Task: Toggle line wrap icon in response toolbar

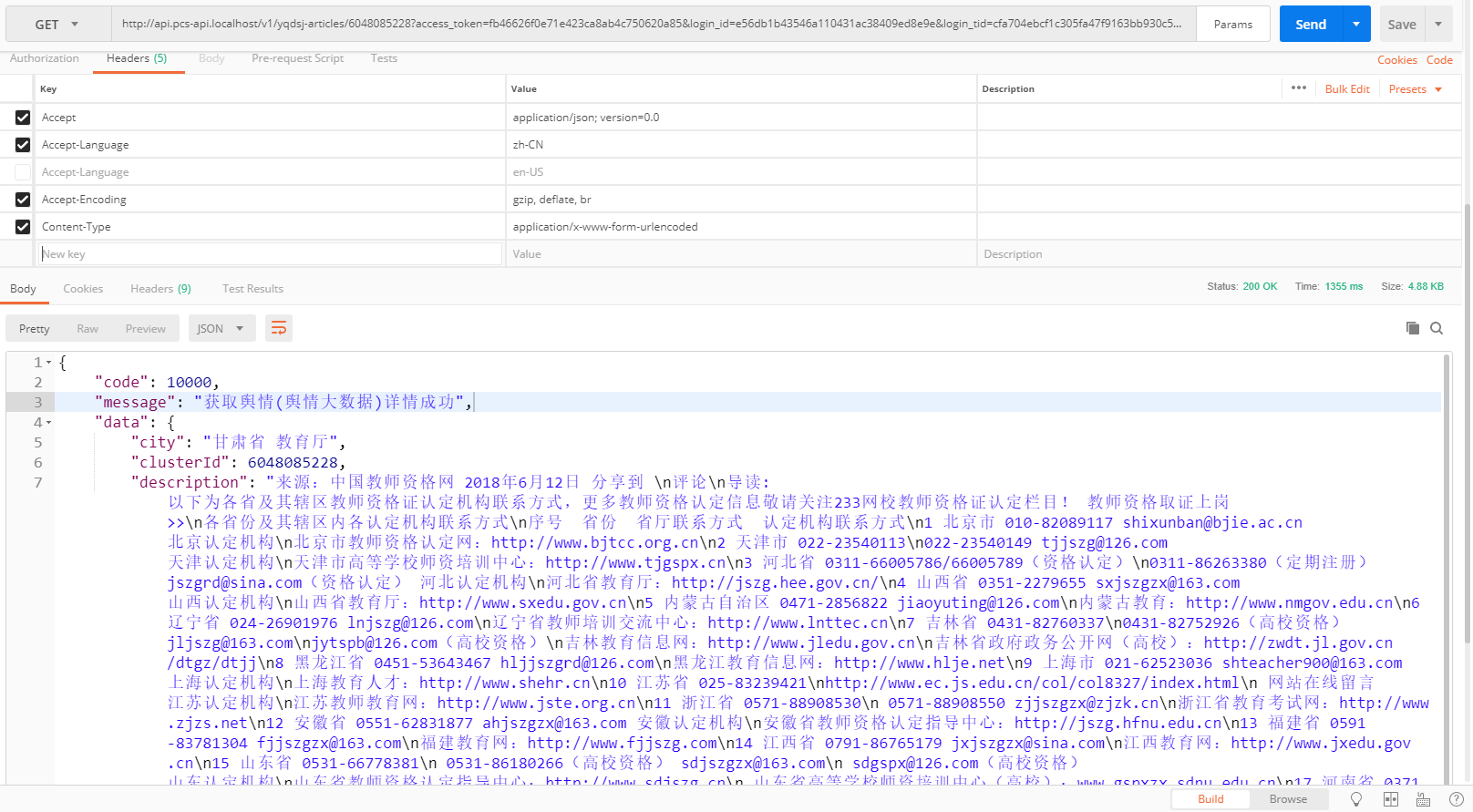Action: [279, 328]
